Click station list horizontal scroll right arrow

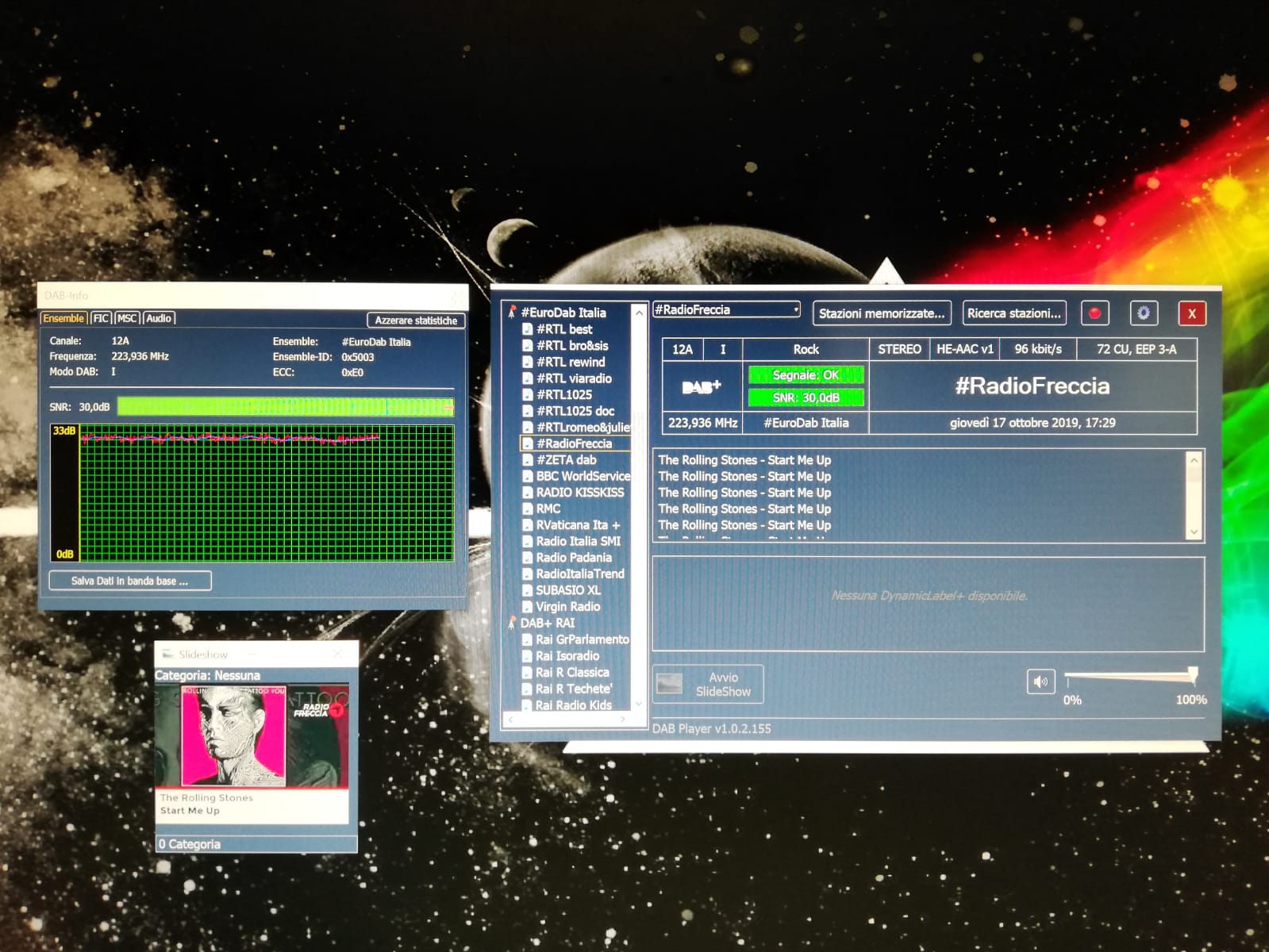click(623, 720)
